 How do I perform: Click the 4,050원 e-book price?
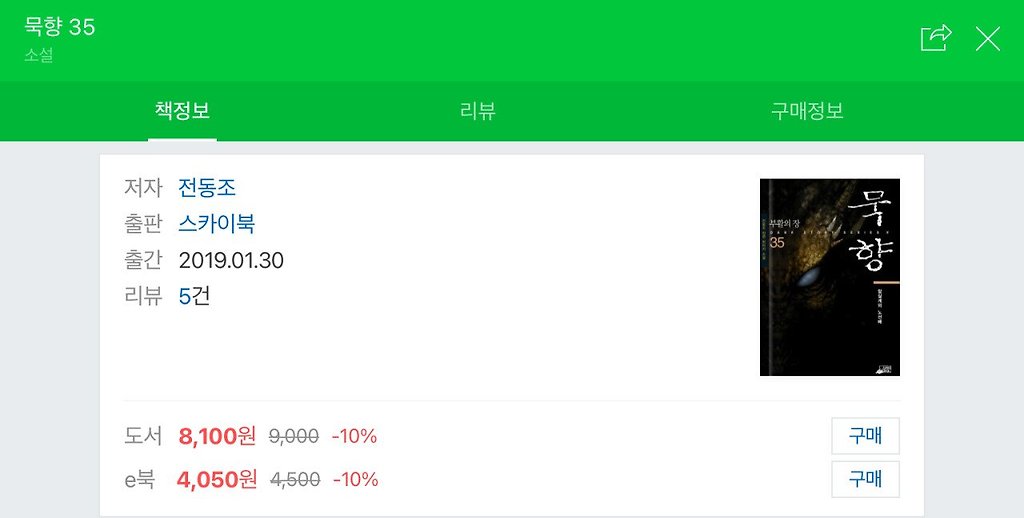pyautogui.click(x=217, y=479)
